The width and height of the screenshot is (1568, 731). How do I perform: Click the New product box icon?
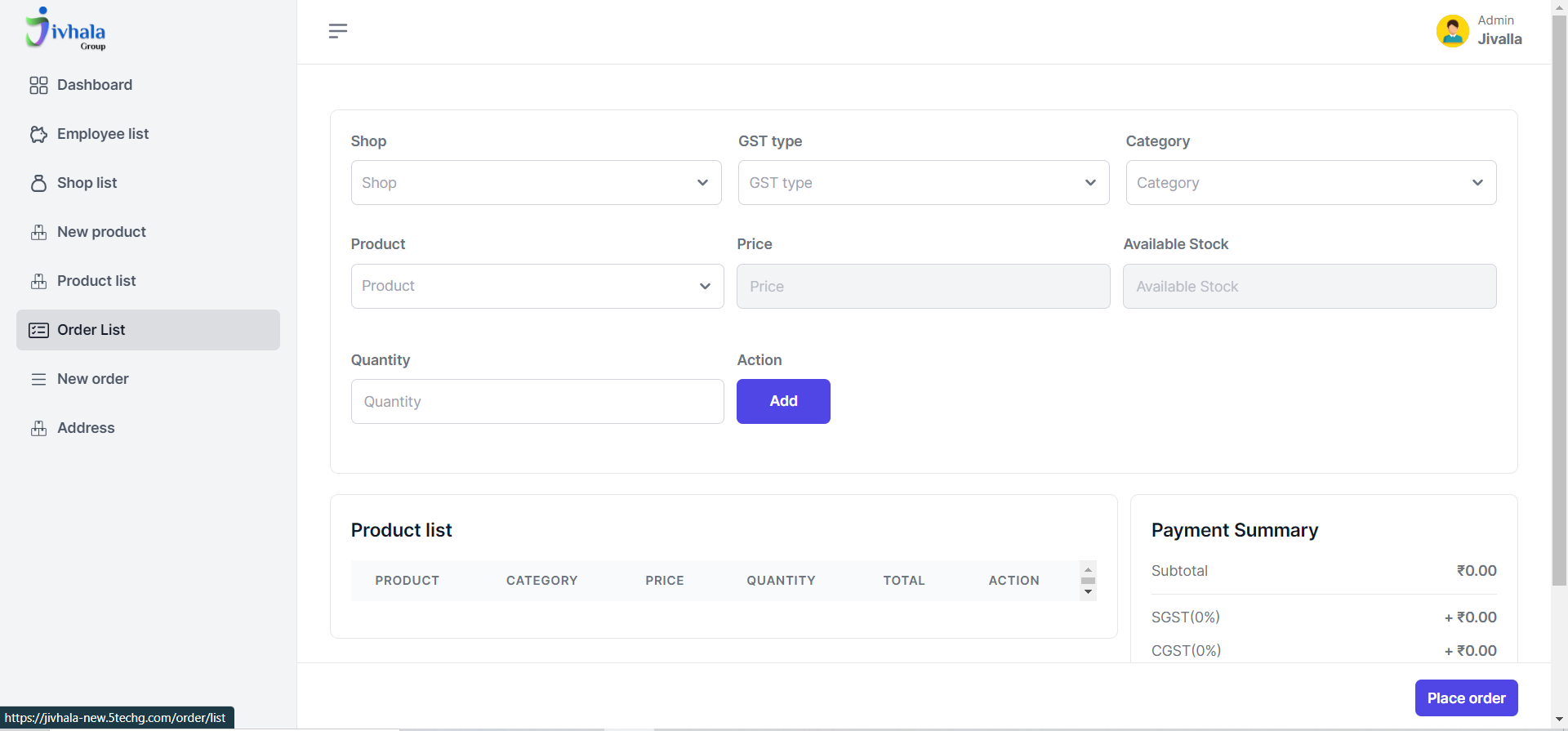38,232
